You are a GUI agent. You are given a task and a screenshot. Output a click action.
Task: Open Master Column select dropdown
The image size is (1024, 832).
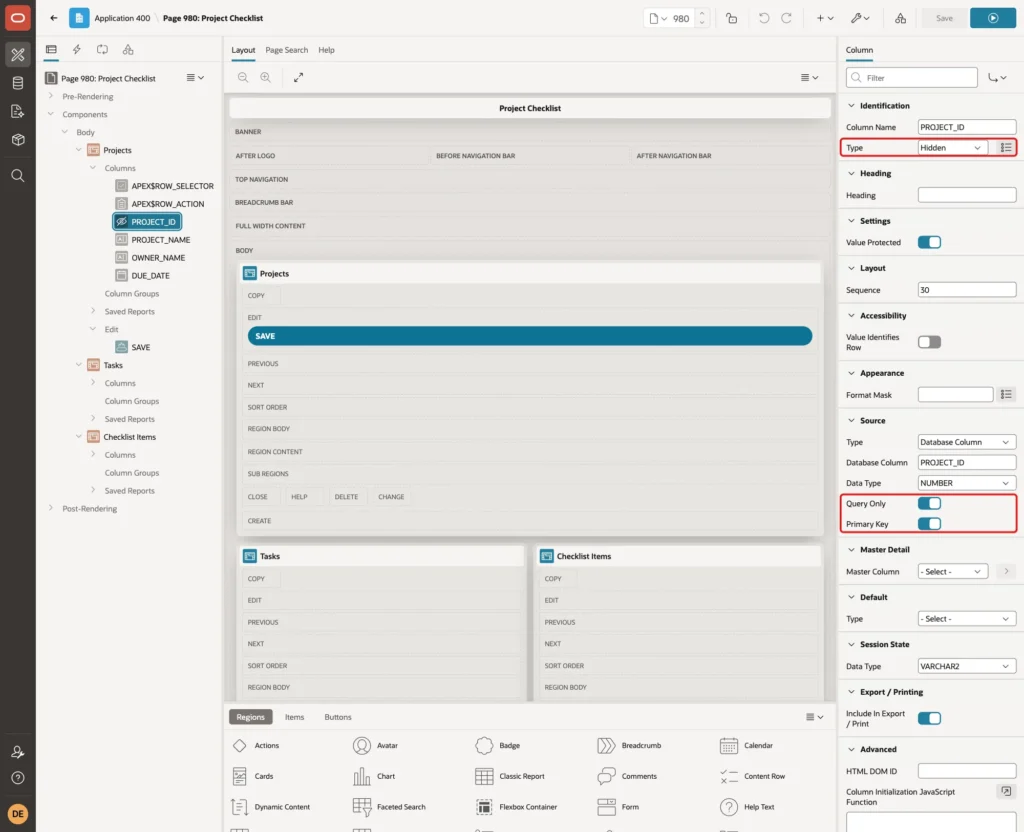coord(952,571)
